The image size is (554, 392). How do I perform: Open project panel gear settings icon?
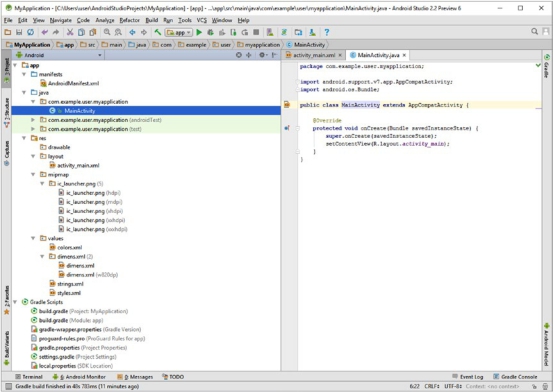(262, 55)
